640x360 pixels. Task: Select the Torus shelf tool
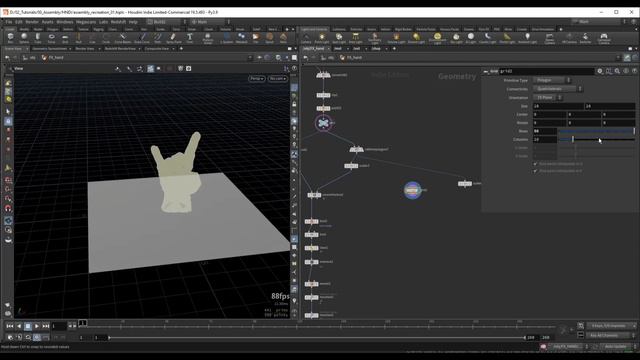[x=51, y=38]
